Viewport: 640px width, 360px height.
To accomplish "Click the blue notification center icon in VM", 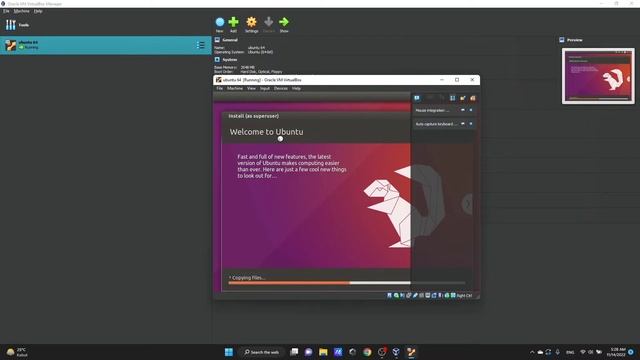I will click(x=417, y=98).
